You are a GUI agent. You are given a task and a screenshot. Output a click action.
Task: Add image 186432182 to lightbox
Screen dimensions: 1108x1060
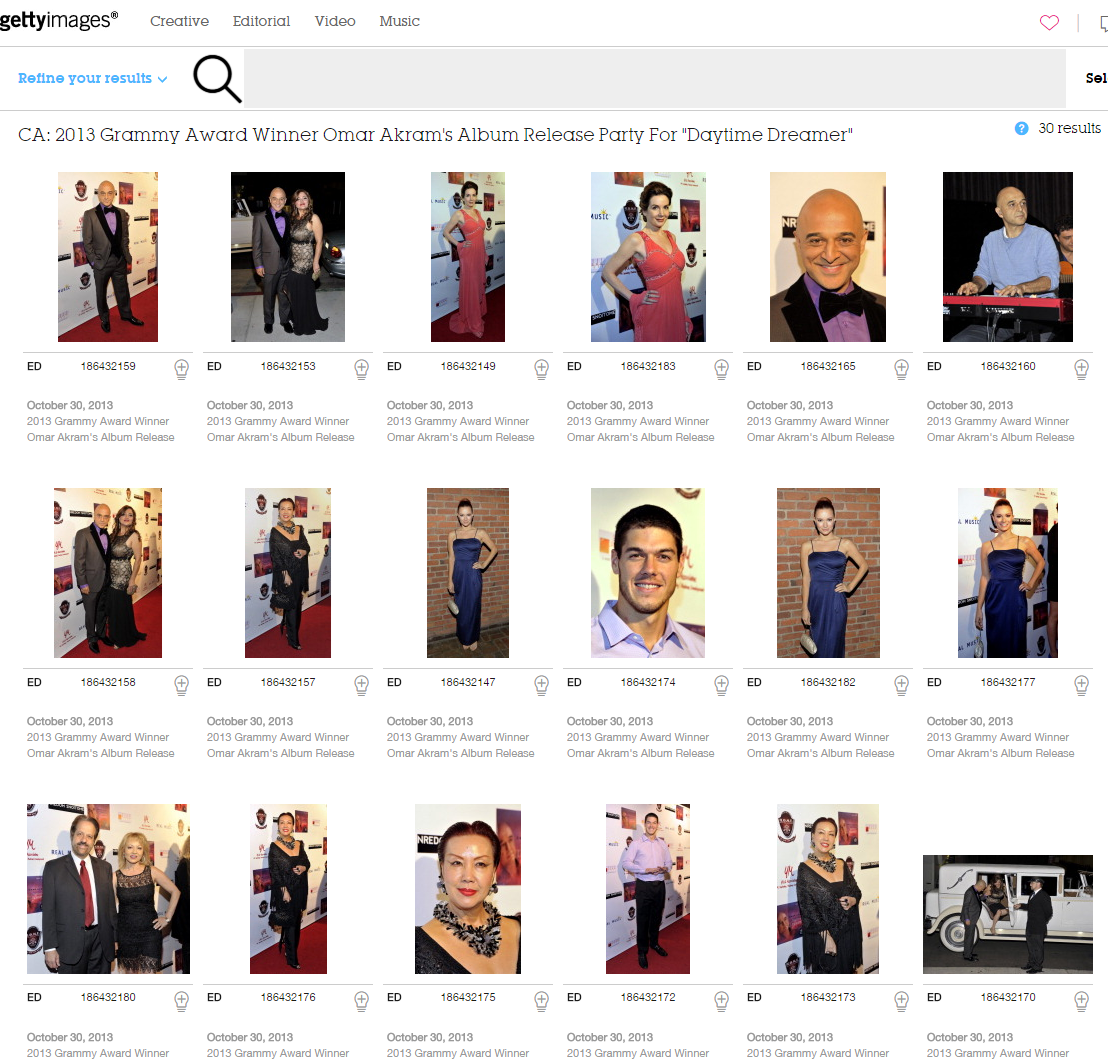[901, 684]
